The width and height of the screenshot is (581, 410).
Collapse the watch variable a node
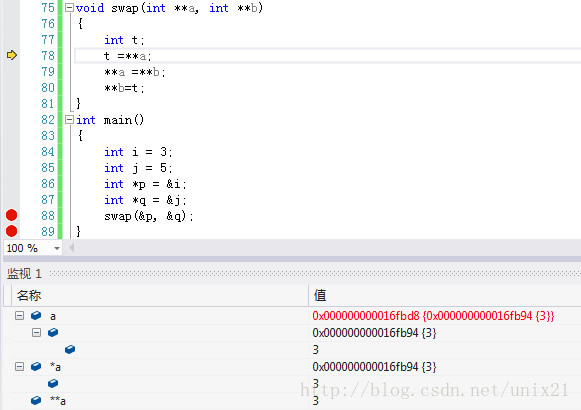click(x=19, y=316)
